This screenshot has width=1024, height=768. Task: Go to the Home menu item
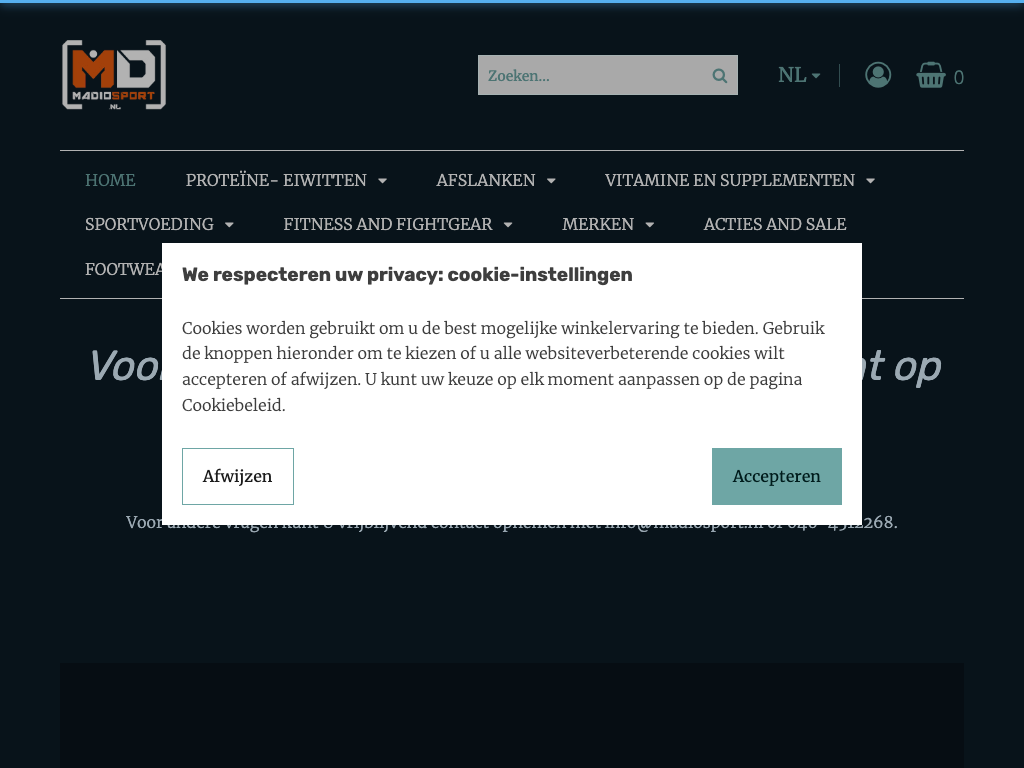tap(110, 180)
